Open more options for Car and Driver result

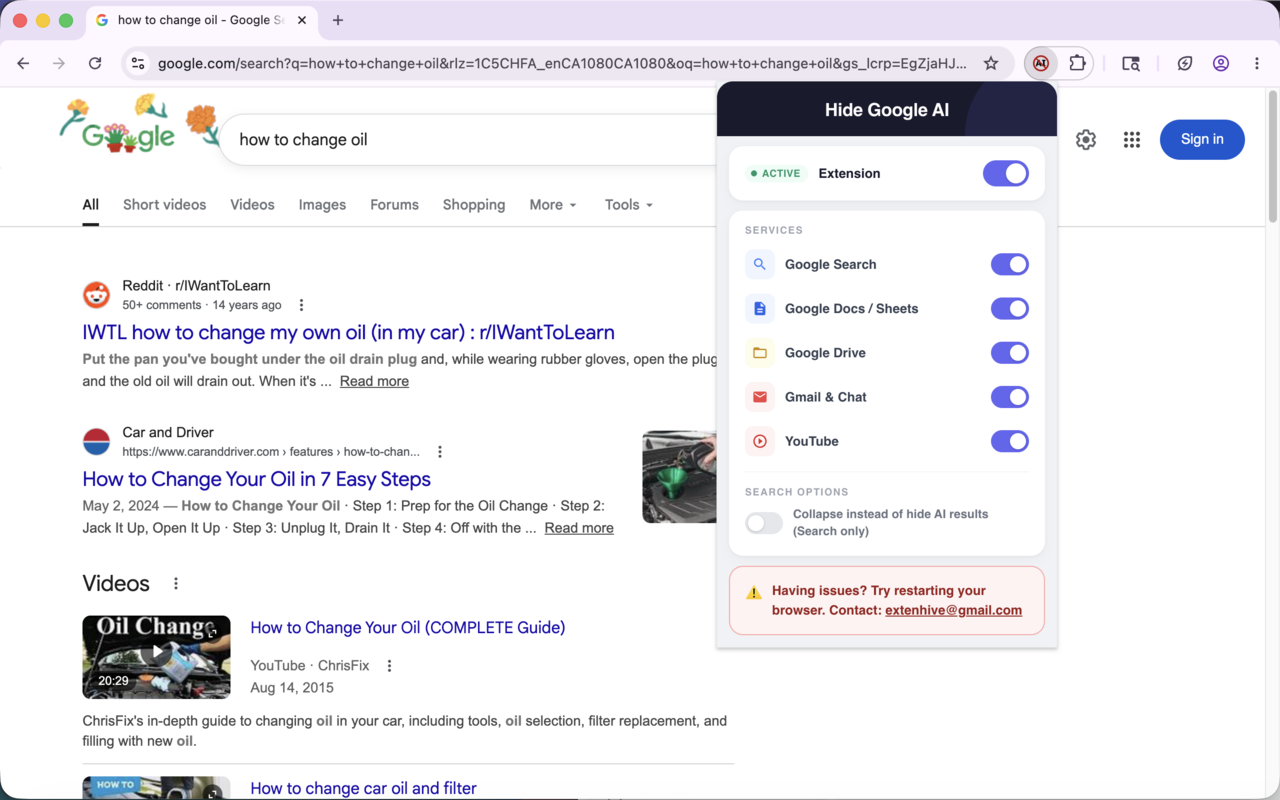point(440,452)
